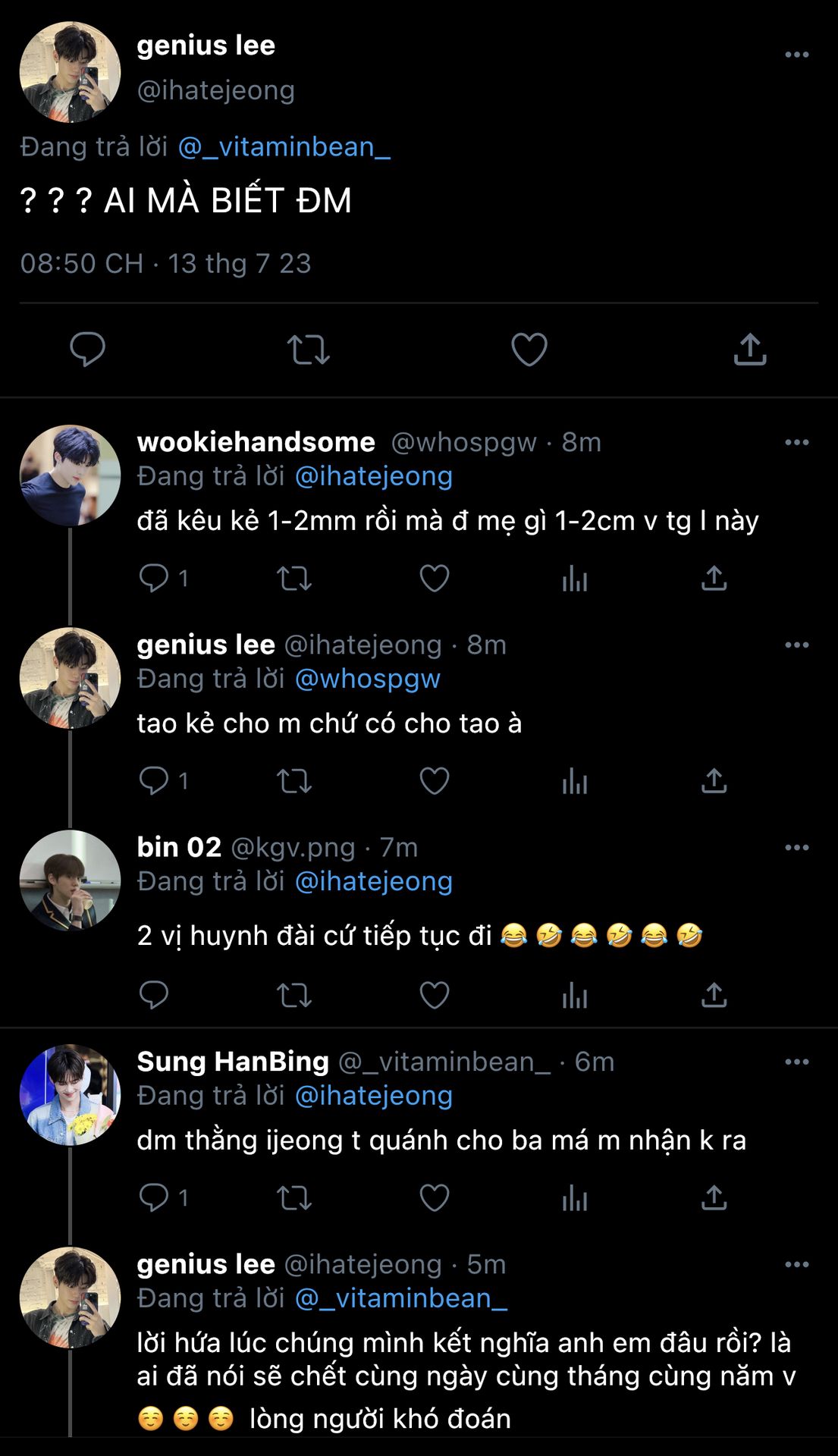The image size is (838, 1456).
Task: Open more options on the main tweet
Action: pos(796,55)
